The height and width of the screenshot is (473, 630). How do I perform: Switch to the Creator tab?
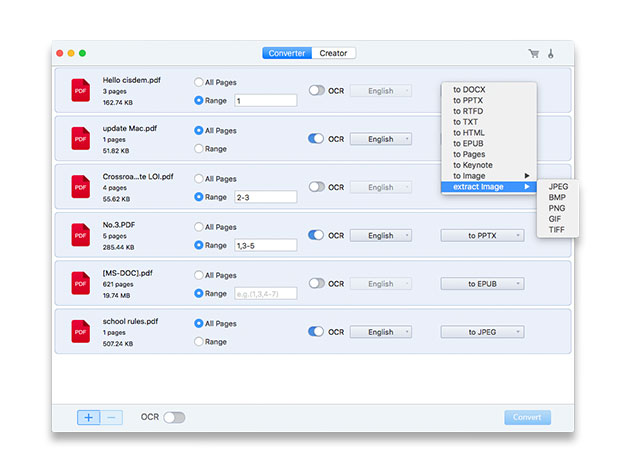point(333,53)
